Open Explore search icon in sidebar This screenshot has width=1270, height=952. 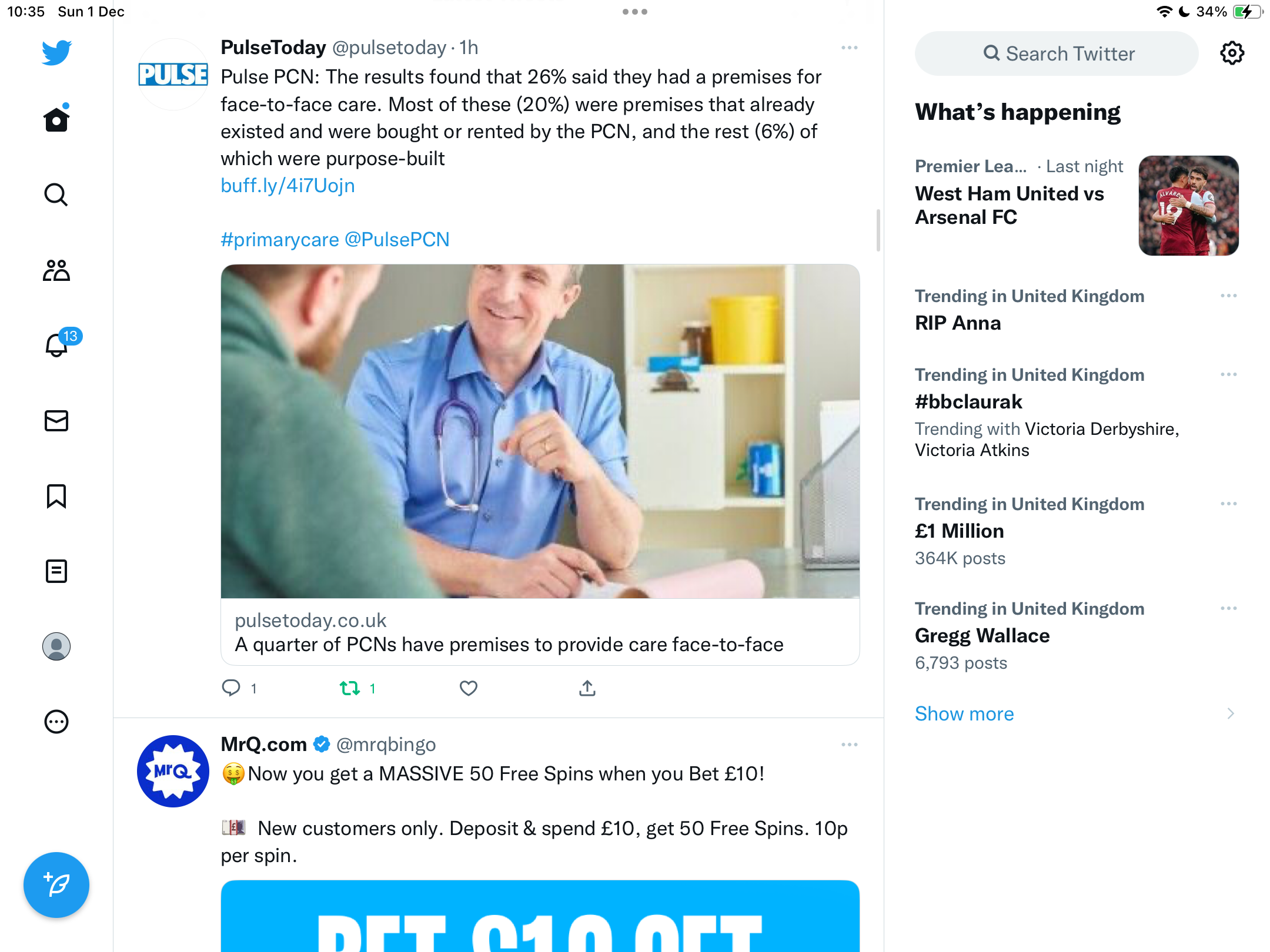click(56, 195)
